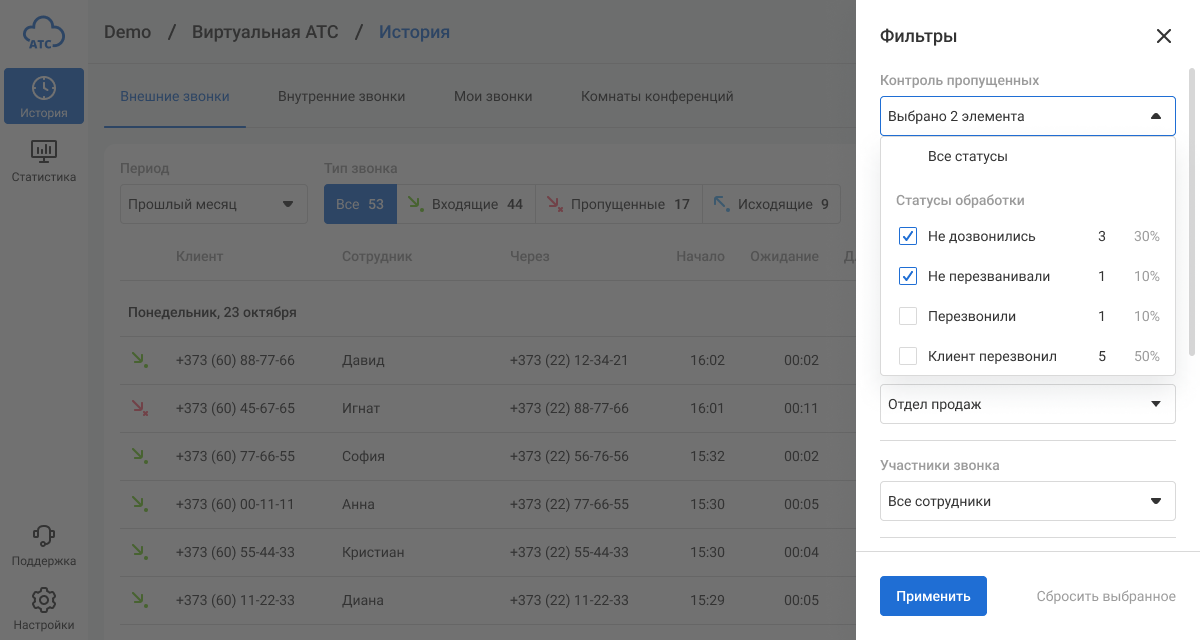Uncheck the Не перезванивали checkbox
The width and height of the screenshot is (1200, 640).
click(x=908, y=276)
